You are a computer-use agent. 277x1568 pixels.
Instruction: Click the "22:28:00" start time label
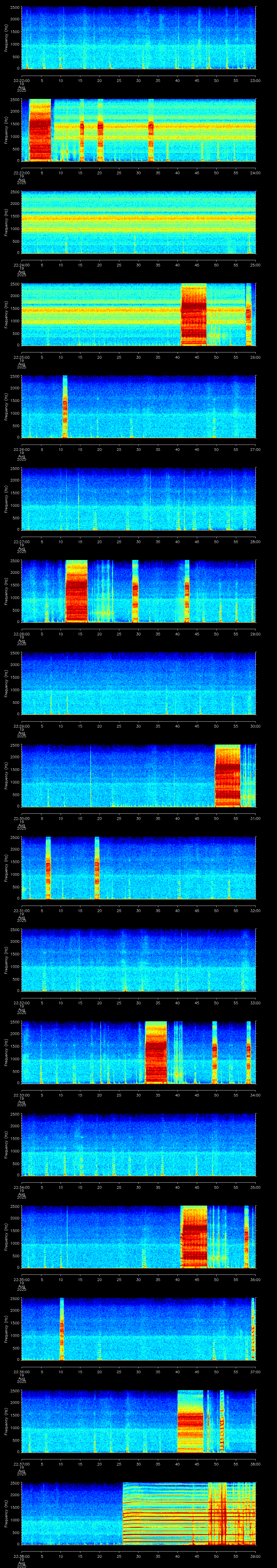(x=21, y=634)
